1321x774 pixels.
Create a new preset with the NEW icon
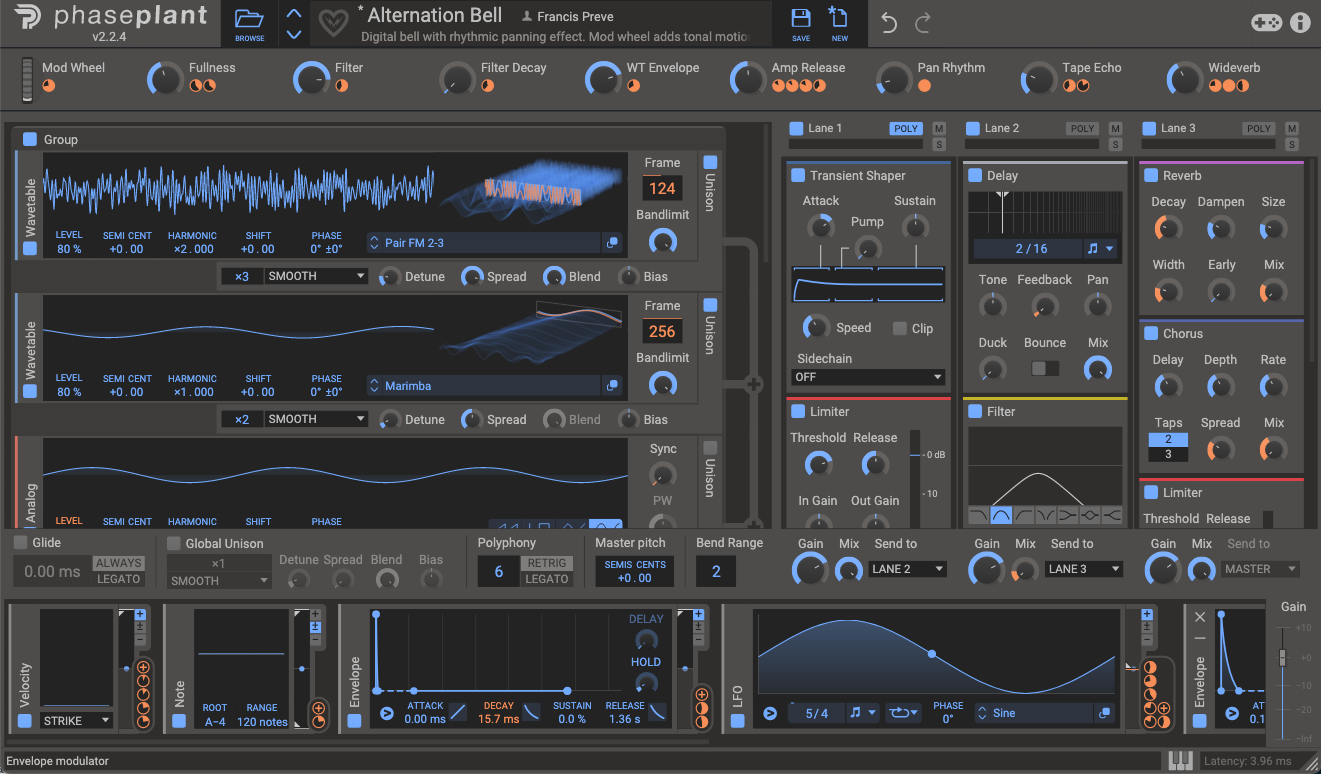[838, 18]
